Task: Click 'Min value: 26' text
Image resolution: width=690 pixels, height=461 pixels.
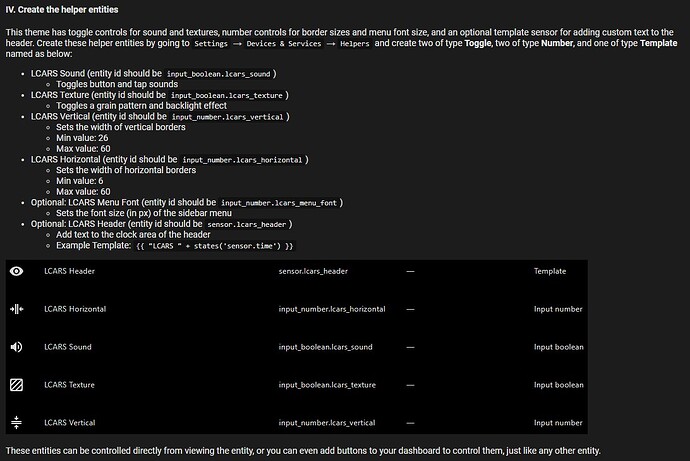Action: click(x=82, y=138)
